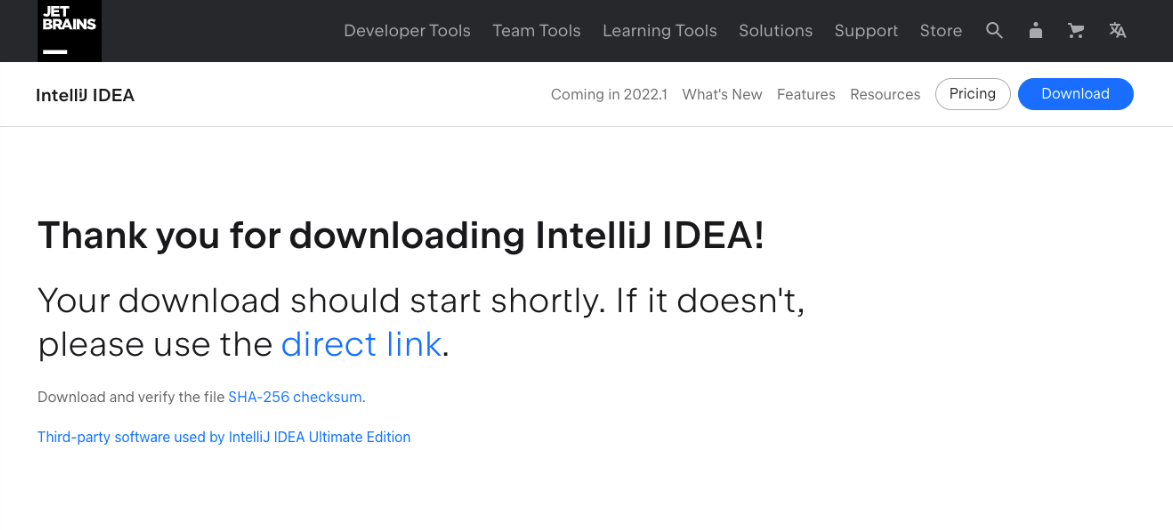Open the SHA-256 checksum link
The height and width of the screenshot is (530, 1173).
295,397
